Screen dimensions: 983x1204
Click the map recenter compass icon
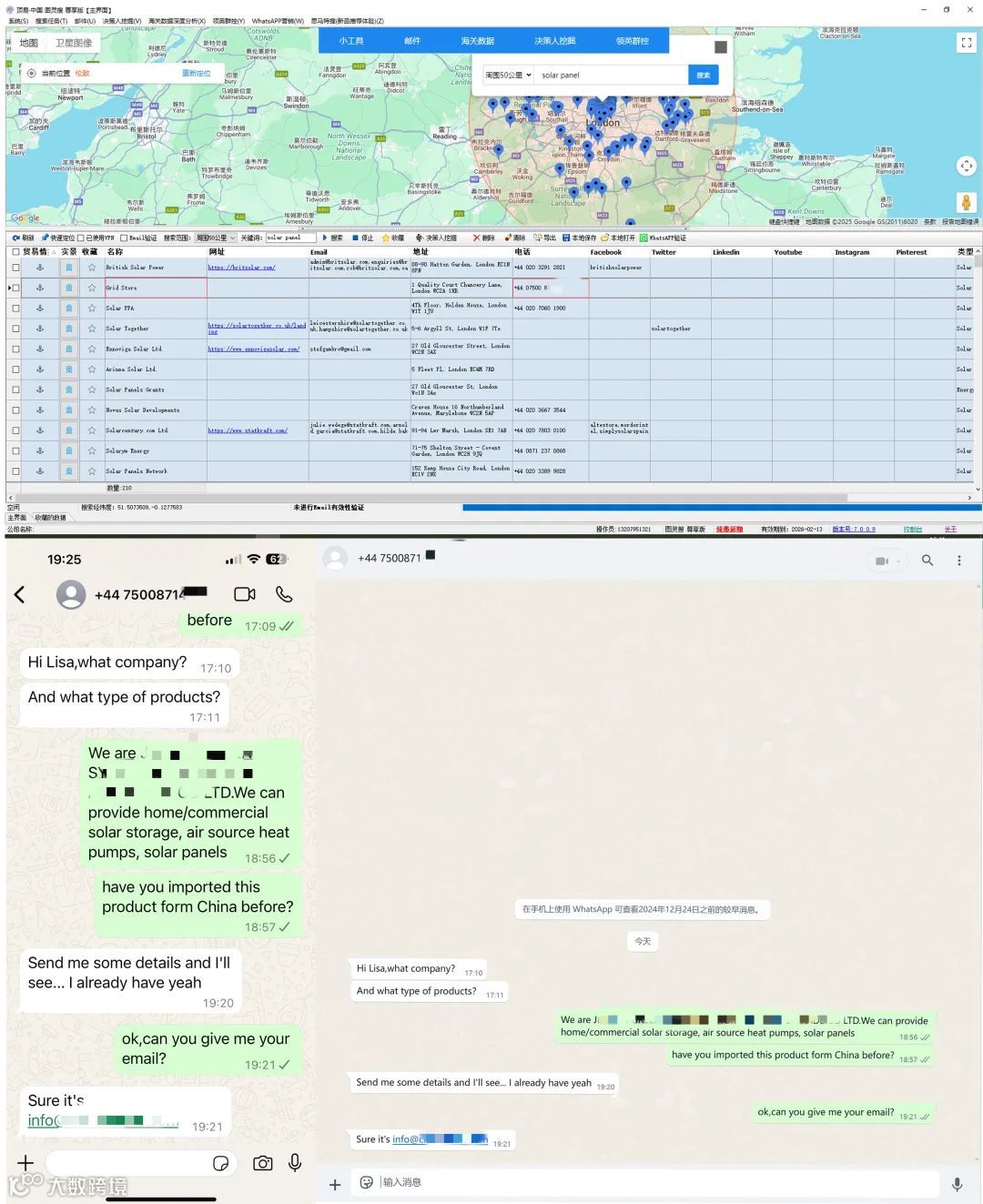point(967,166)
